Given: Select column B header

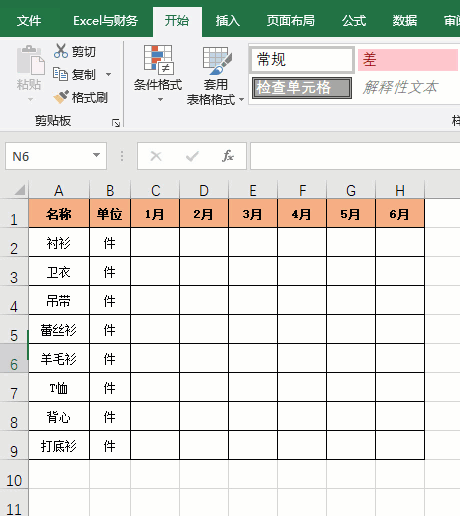Looking at the screenshot, I should [x=110, y=190].
